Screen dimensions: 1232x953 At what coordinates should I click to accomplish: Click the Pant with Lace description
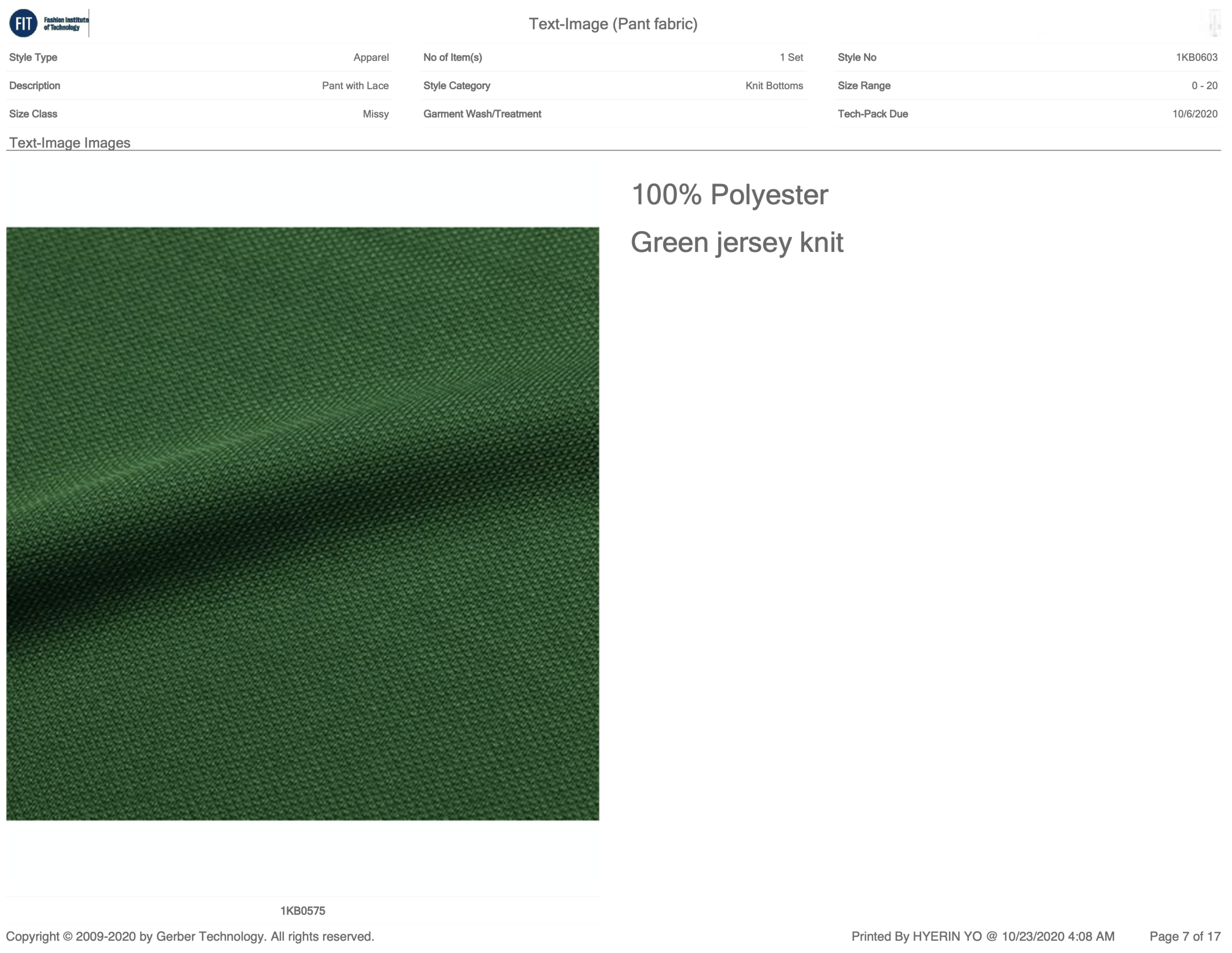355,86
